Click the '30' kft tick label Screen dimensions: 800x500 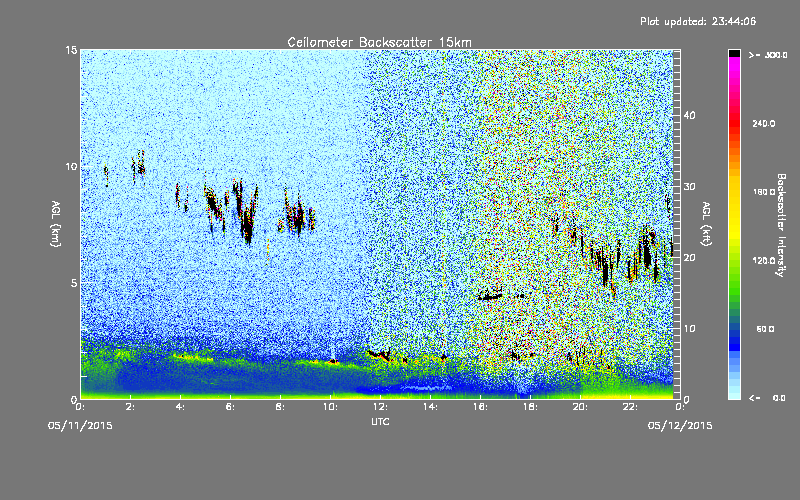coord(689,187)
